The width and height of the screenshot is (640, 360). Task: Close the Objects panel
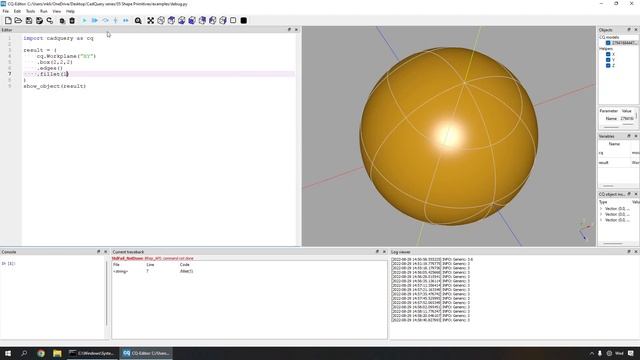coord(636,30)
